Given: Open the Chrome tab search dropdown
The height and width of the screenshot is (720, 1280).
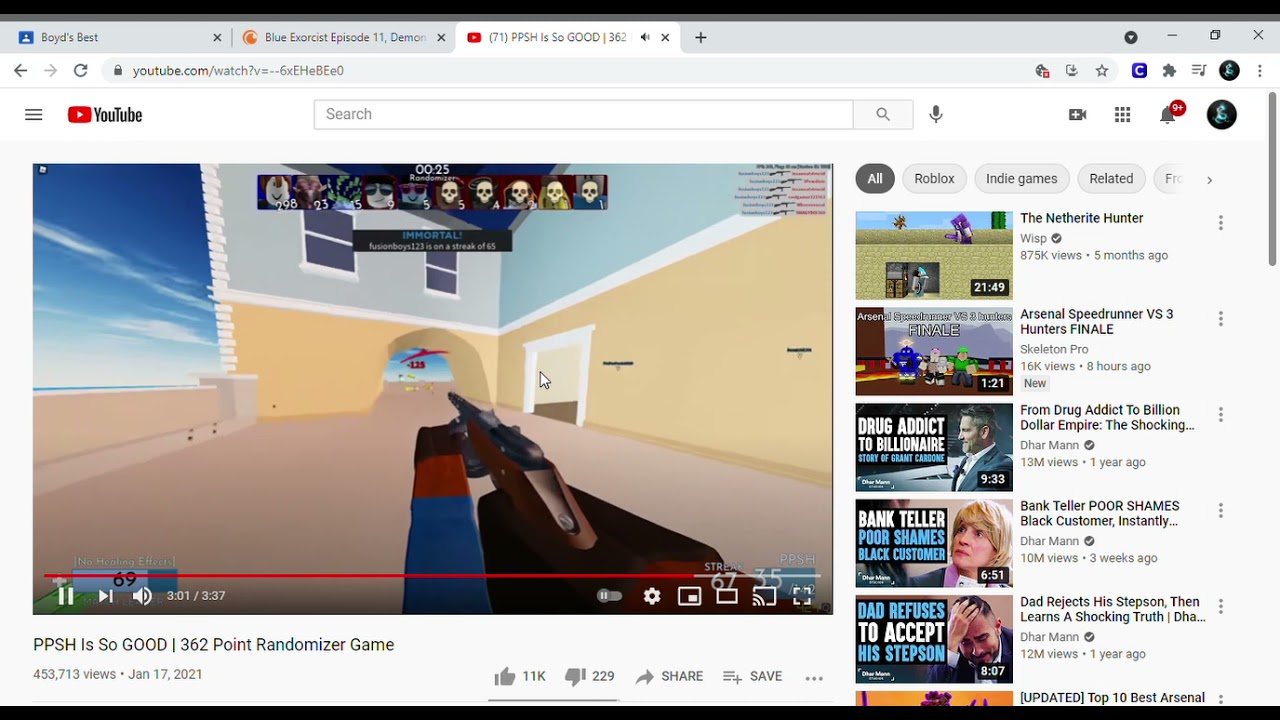Looking at the screenshot, I should 1131,37.
